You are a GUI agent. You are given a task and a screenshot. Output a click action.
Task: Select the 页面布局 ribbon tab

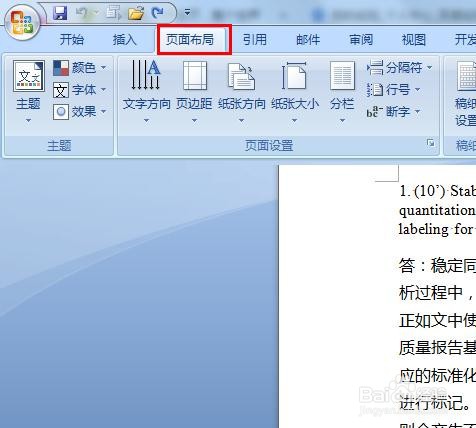click(190, 40)
